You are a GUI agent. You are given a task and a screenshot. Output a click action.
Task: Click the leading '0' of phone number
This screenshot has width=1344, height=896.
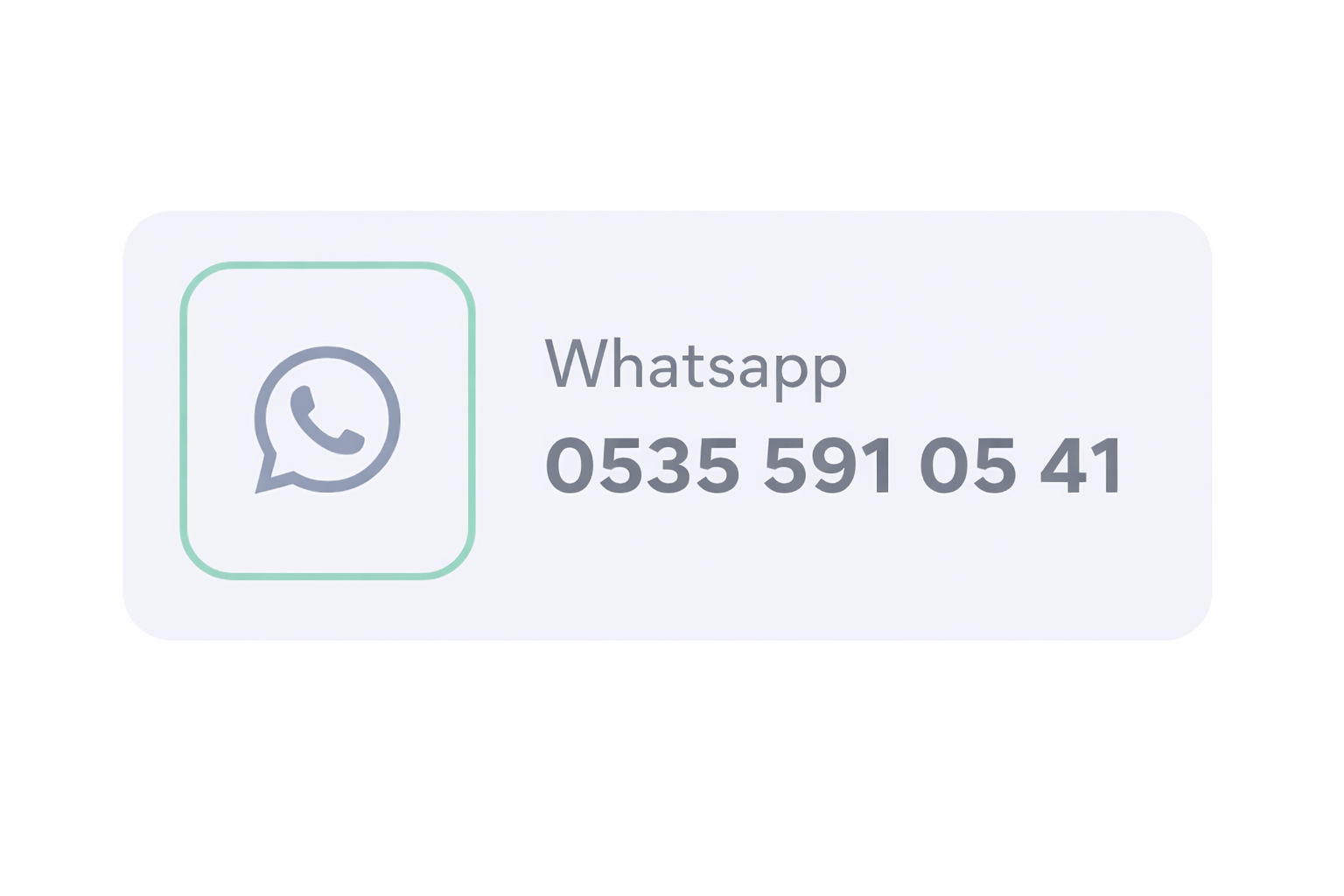(570, 465)
